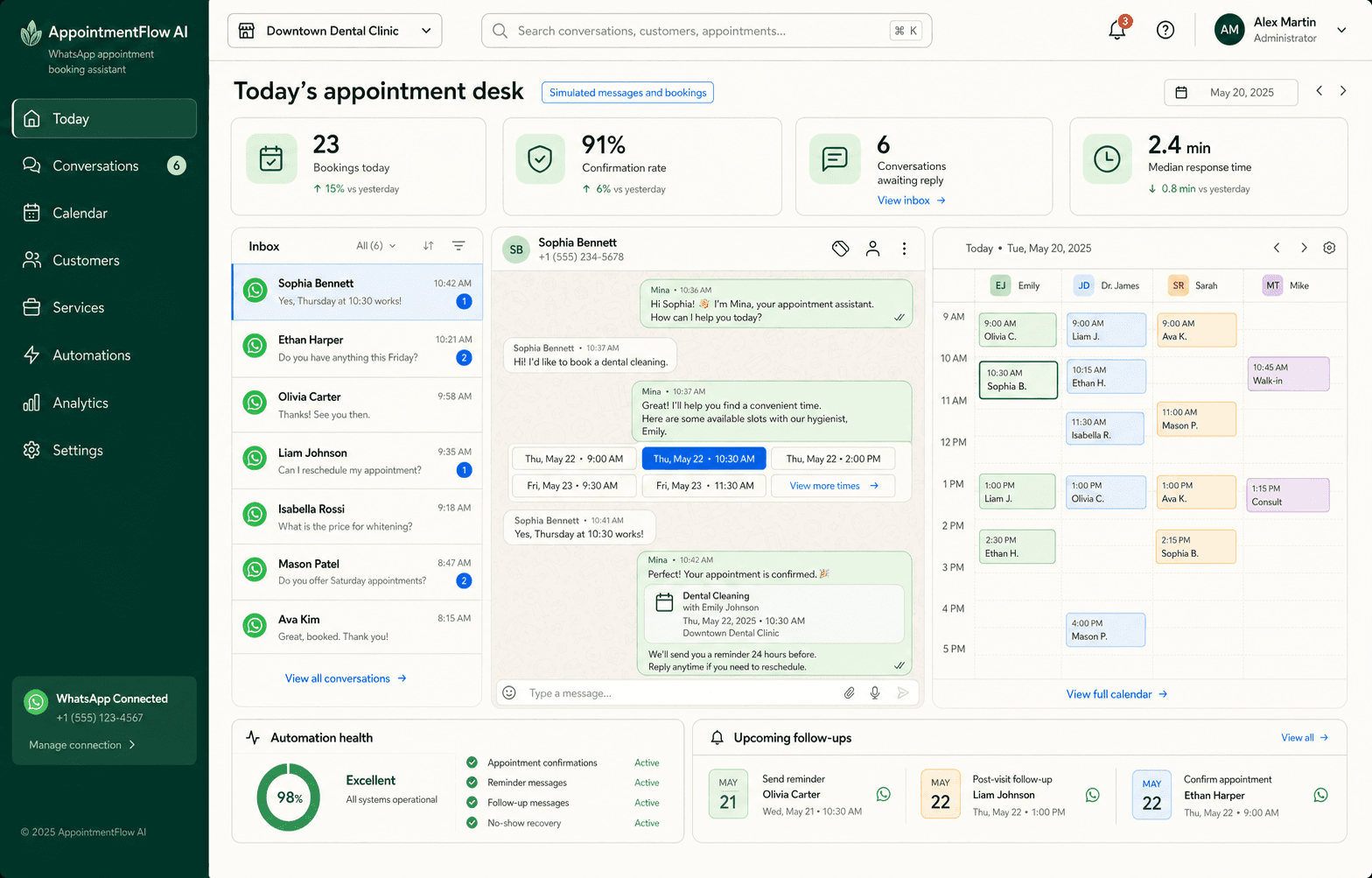Open the 4:00 PM Mason P. appointment
The image size is (1372, 878).
(x=1106, y=629)
